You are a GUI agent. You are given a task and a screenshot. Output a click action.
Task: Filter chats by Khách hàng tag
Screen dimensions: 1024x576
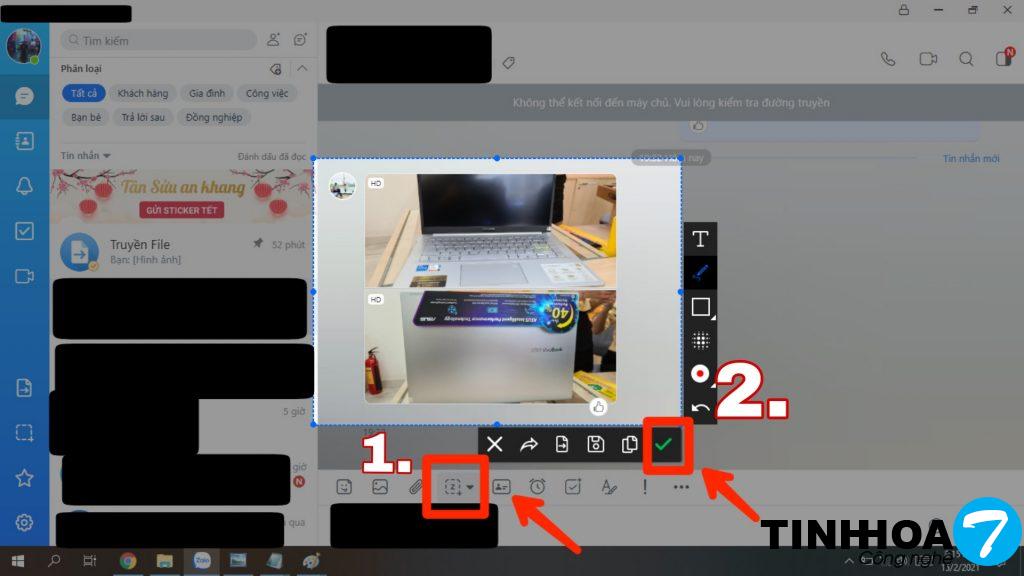click(x=143, y=93)
